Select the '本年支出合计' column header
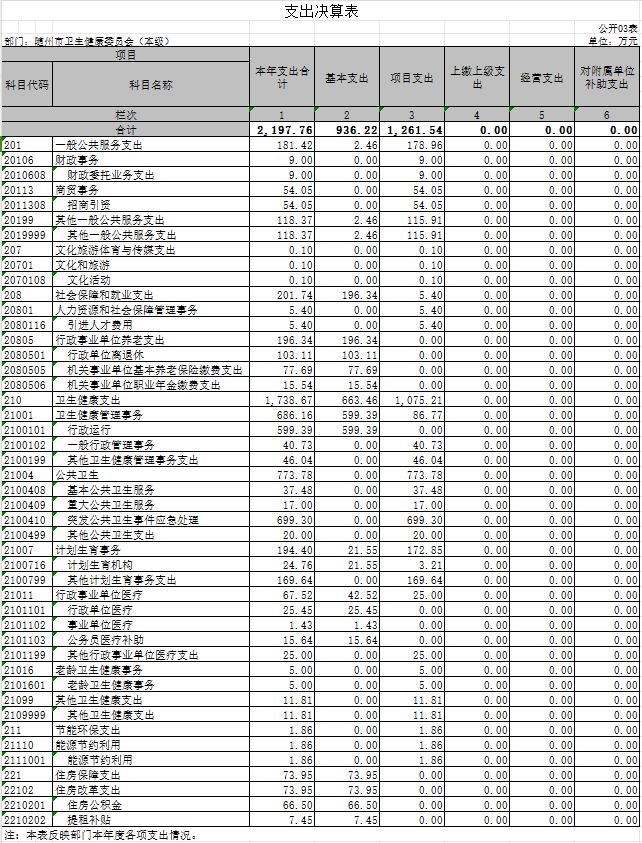 (282, 78)
